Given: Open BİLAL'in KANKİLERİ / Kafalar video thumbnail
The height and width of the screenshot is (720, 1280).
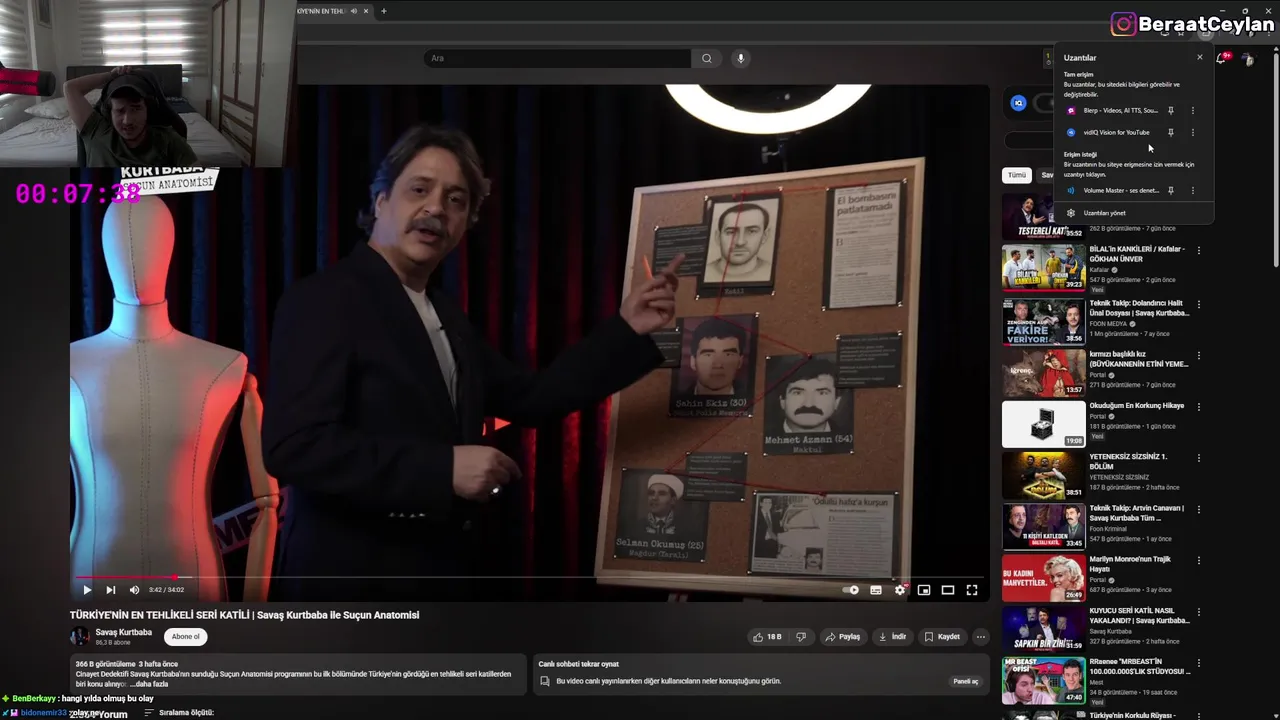Looking at the screenshot, I should click(1043, 267).
